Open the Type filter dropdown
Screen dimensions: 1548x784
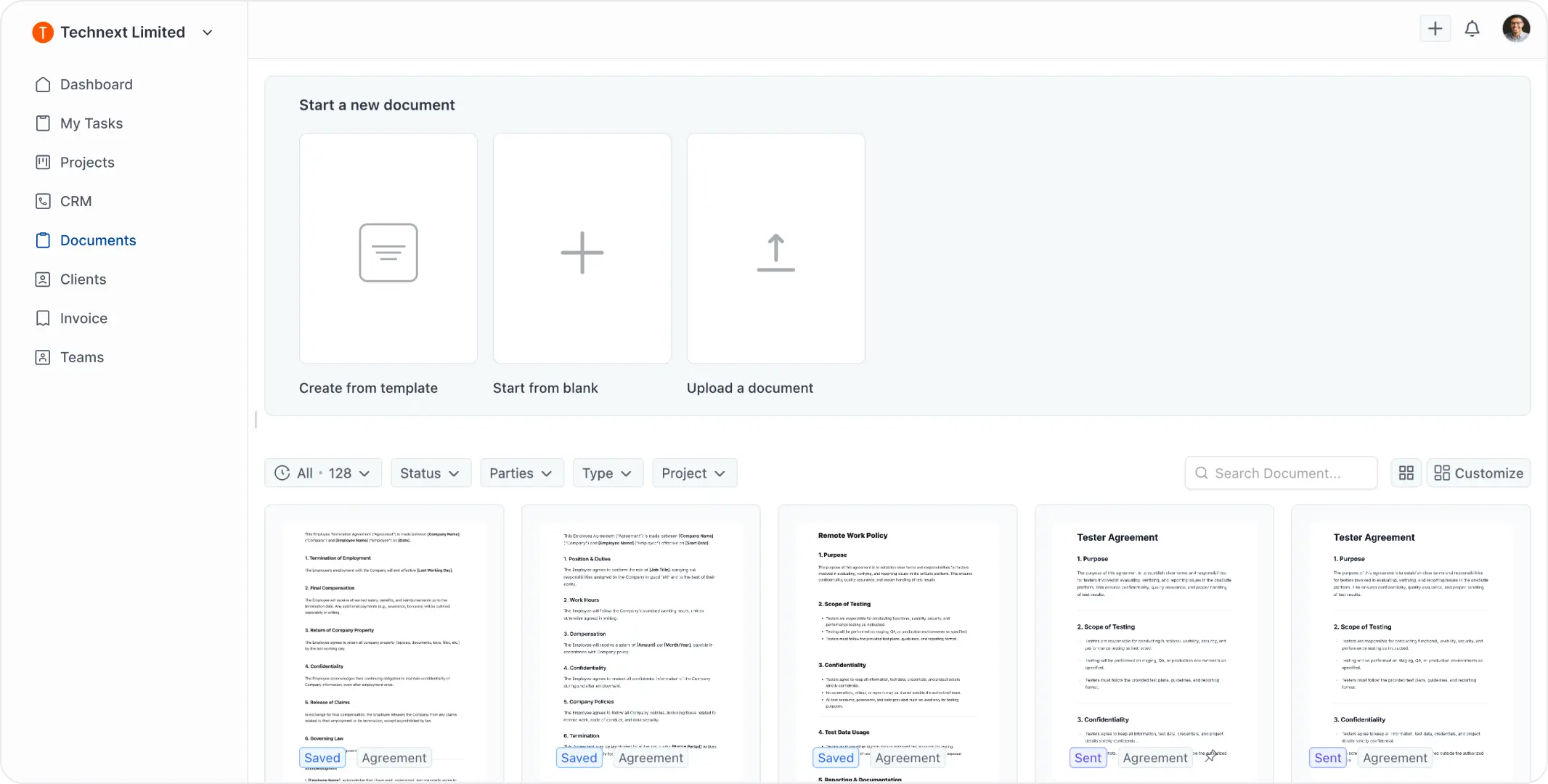[608, 473]
